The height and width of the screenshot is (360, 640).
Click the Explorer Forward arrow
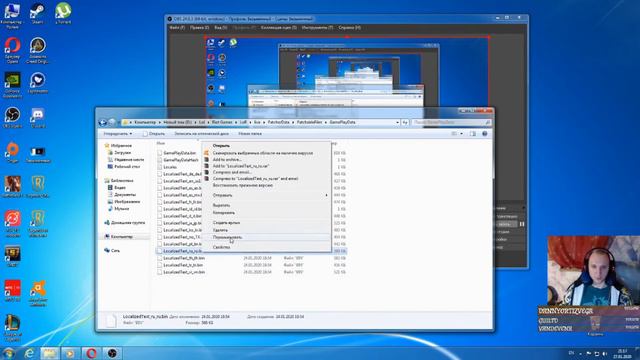pos(112,122)
